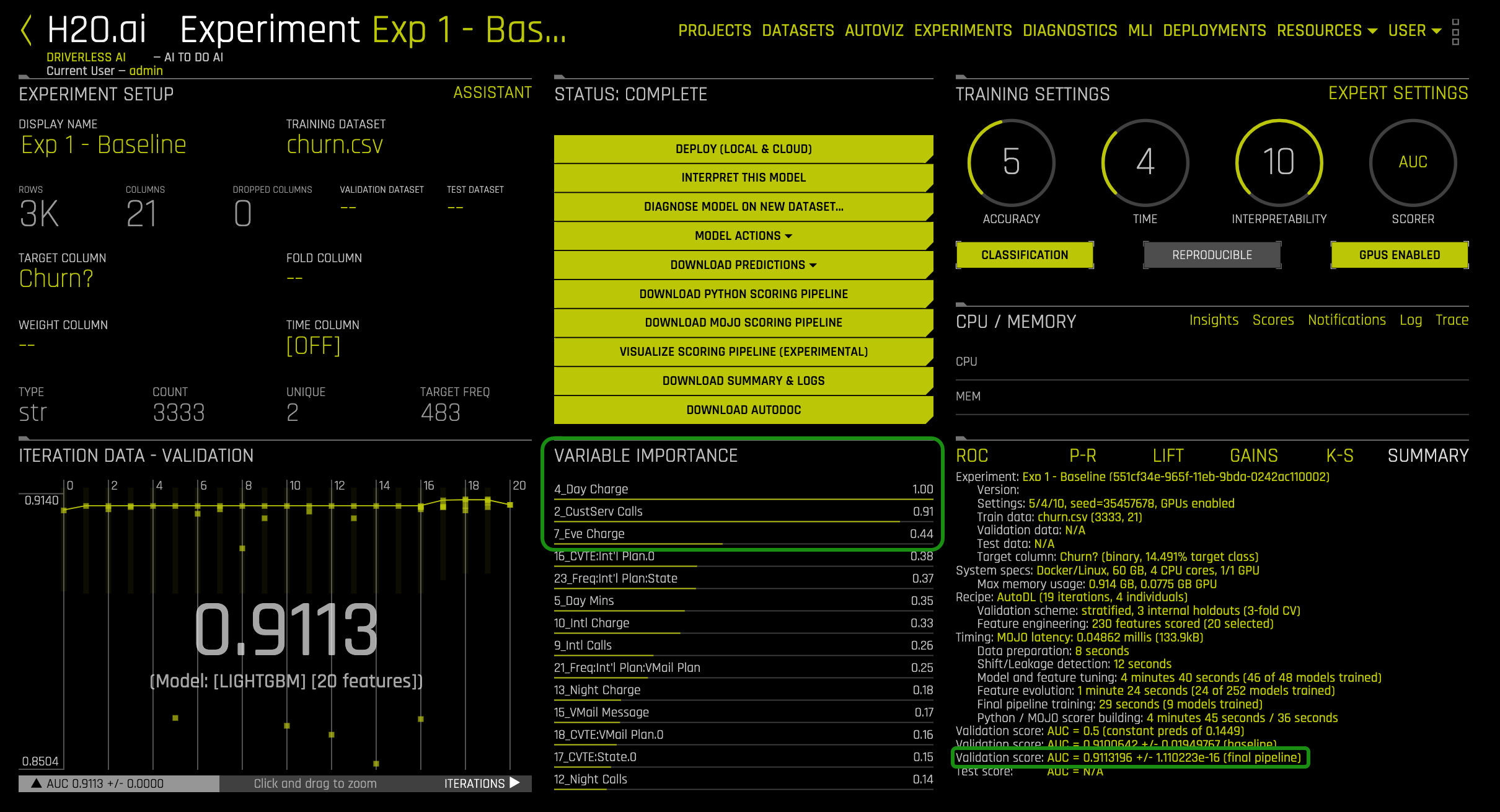This screenshot has height=812, width=1500.
Task: Show the Notifications panel
Action: [x=1346, y=320]
